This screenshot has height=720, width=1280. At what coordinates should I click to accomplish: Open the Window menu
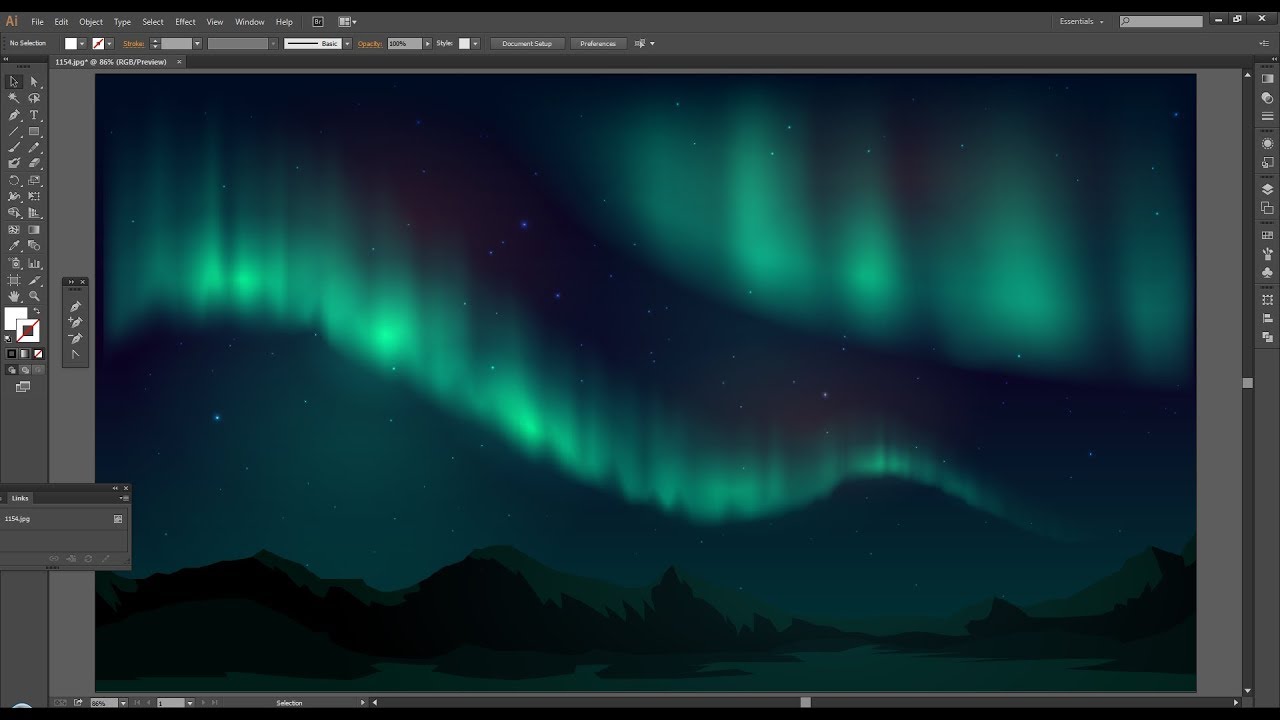pyautogui.click(x=249, y=21)
